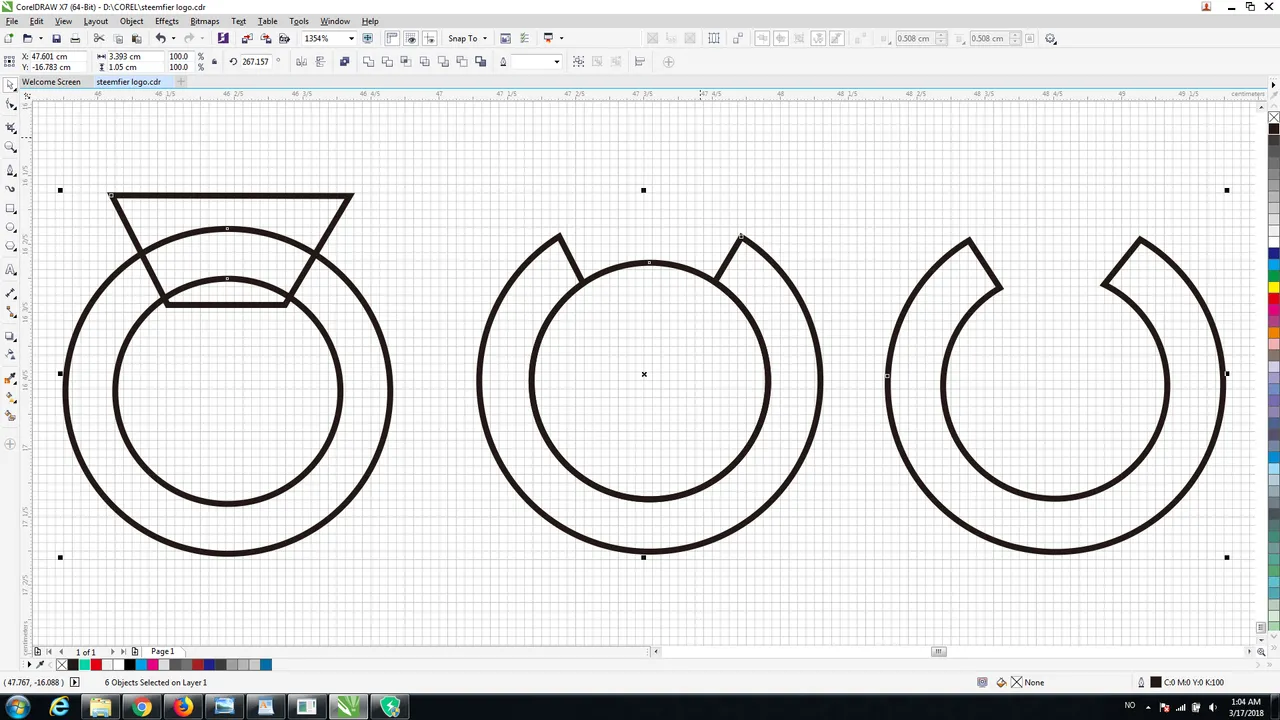Expand the application launcher dropdown
This screenshot has height=720, width=1280.
[x=561, y=38]
